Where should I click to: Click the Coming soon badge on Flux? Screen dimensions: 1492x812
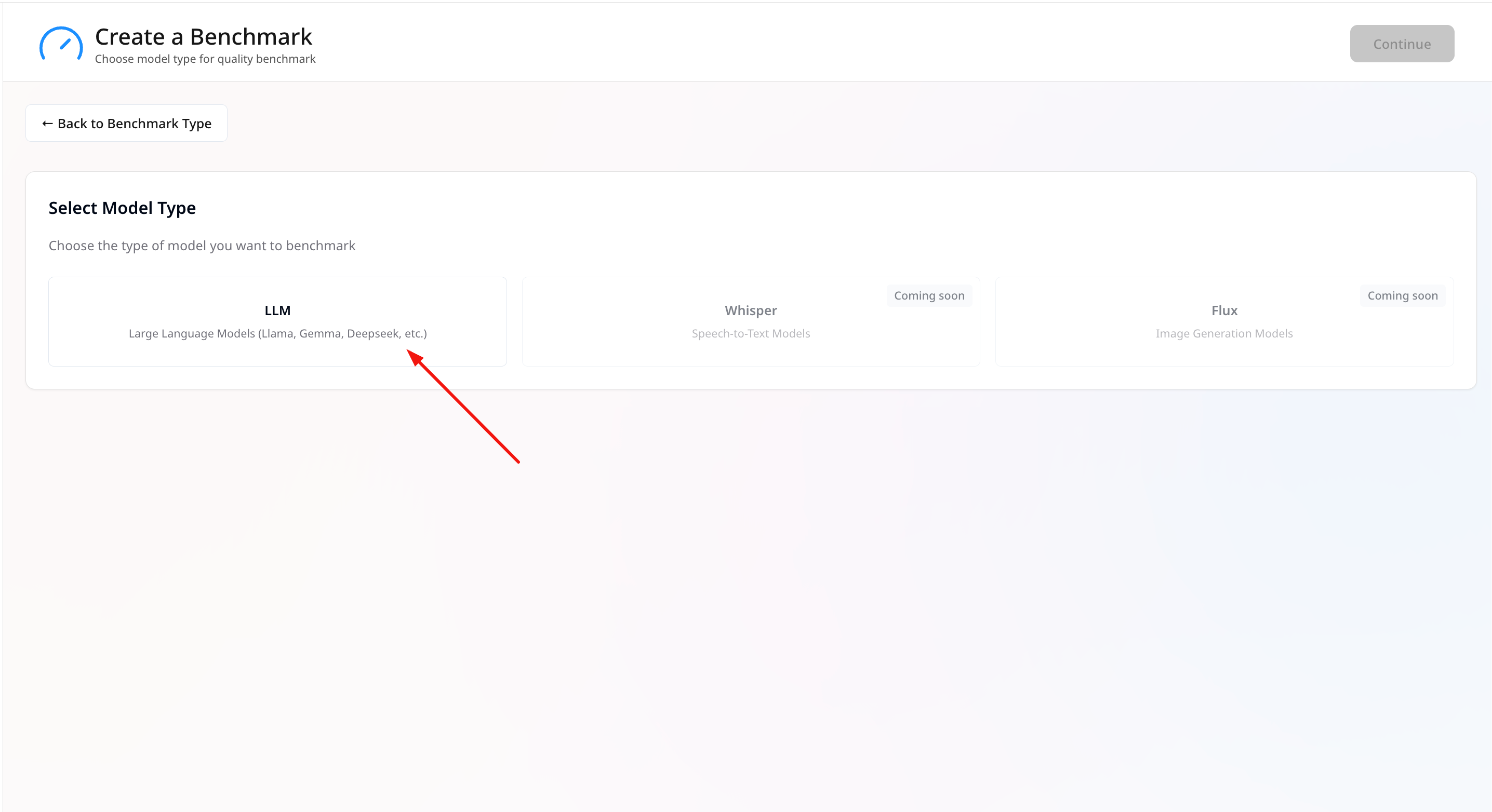tap(1402, 296)
